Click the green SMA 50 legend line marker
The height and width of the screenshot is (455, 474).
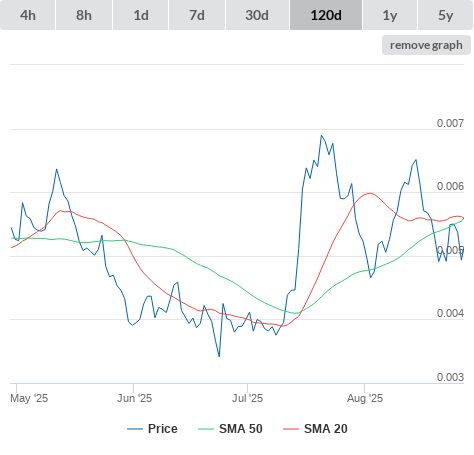[x=206, y=429]
